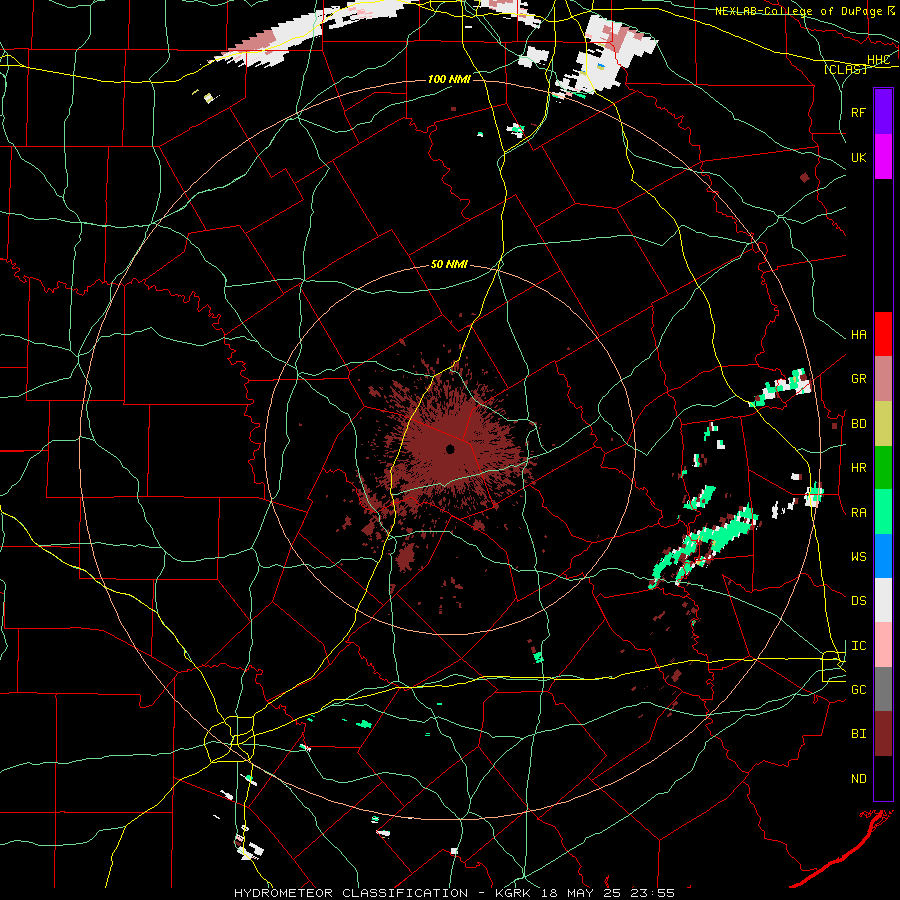This screenshot has width=900, height=900.
Task: Click the DS dry snow white swatch
Action: point(883,600)
